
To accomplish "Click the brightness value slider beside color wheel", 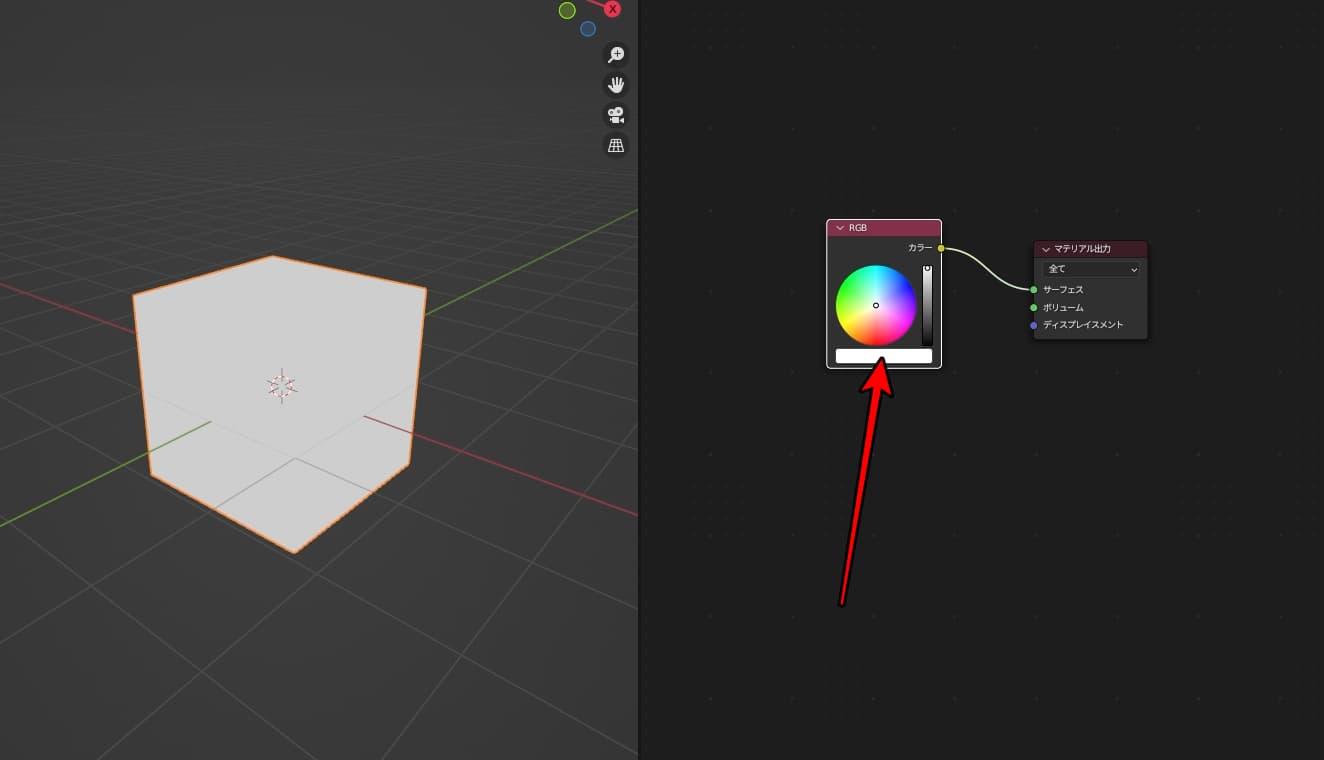I will tap(927, 305).
